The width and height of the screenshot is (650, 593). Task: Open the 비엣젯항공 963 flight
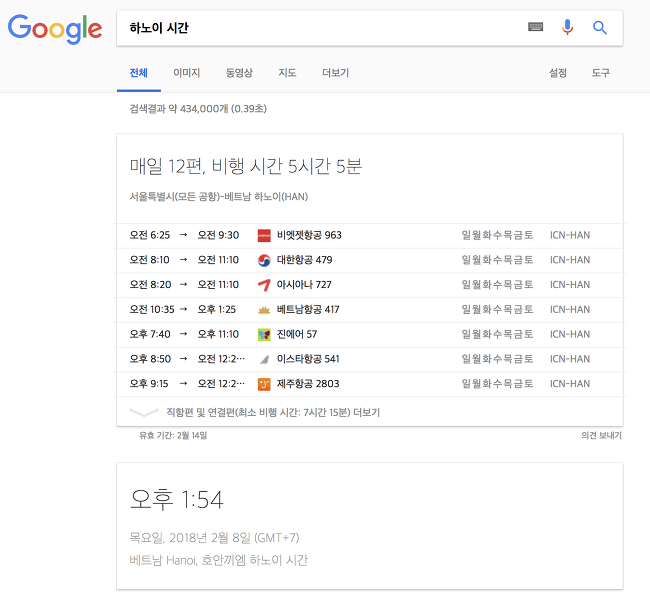click(x=309, y=235)
